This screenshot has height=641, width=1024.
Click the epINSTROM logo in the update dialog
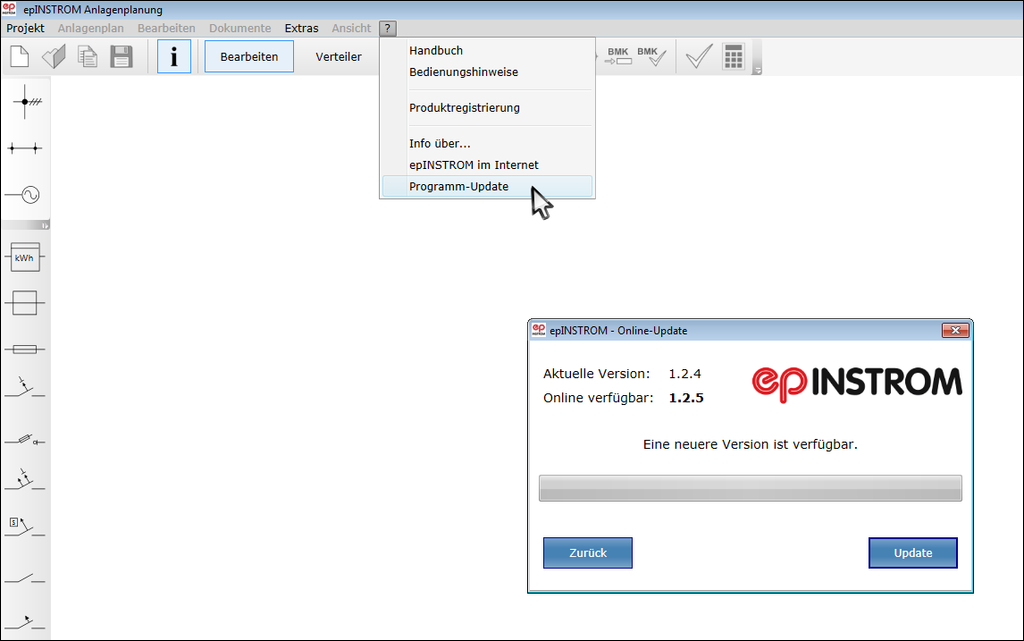click(857, 384)
